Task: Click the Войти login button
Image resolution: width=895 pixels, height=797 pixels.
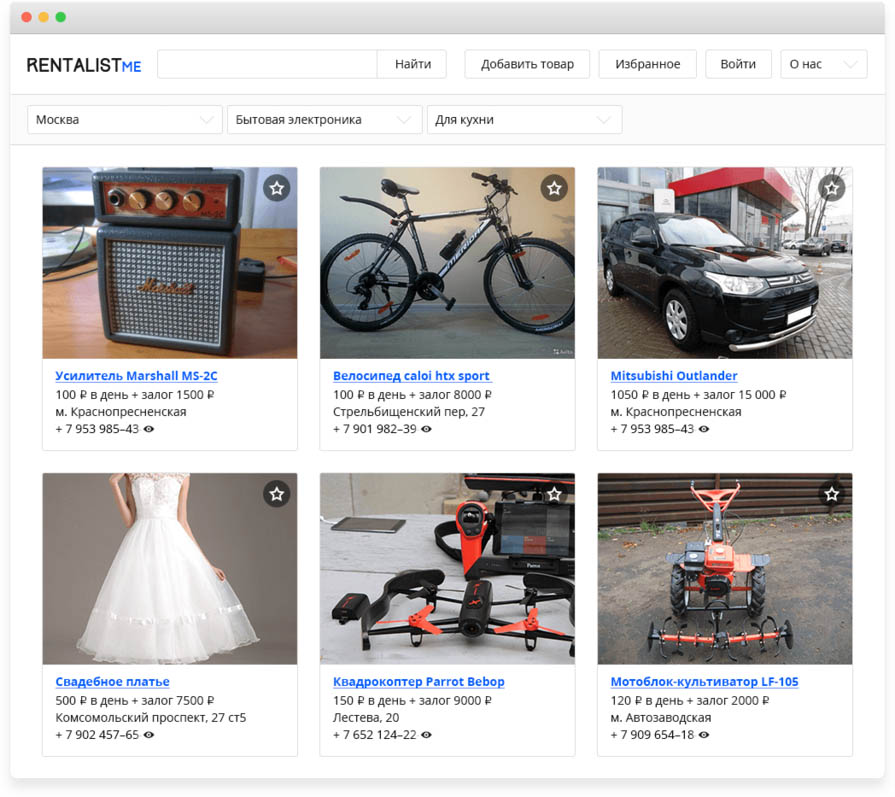Action: 738,64
